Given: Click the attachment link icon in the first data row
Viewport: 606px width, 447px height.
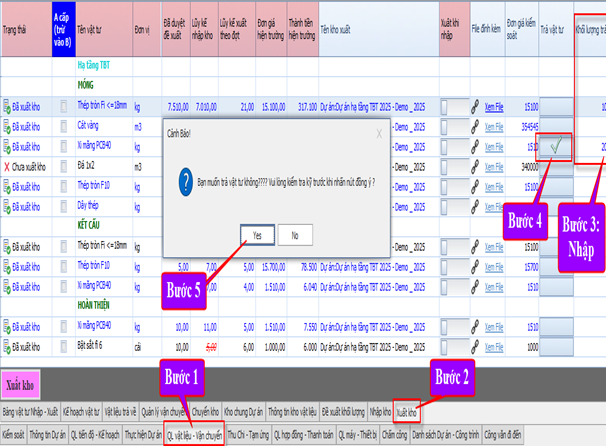Looking at the screenshot, I should coord(476,106).
